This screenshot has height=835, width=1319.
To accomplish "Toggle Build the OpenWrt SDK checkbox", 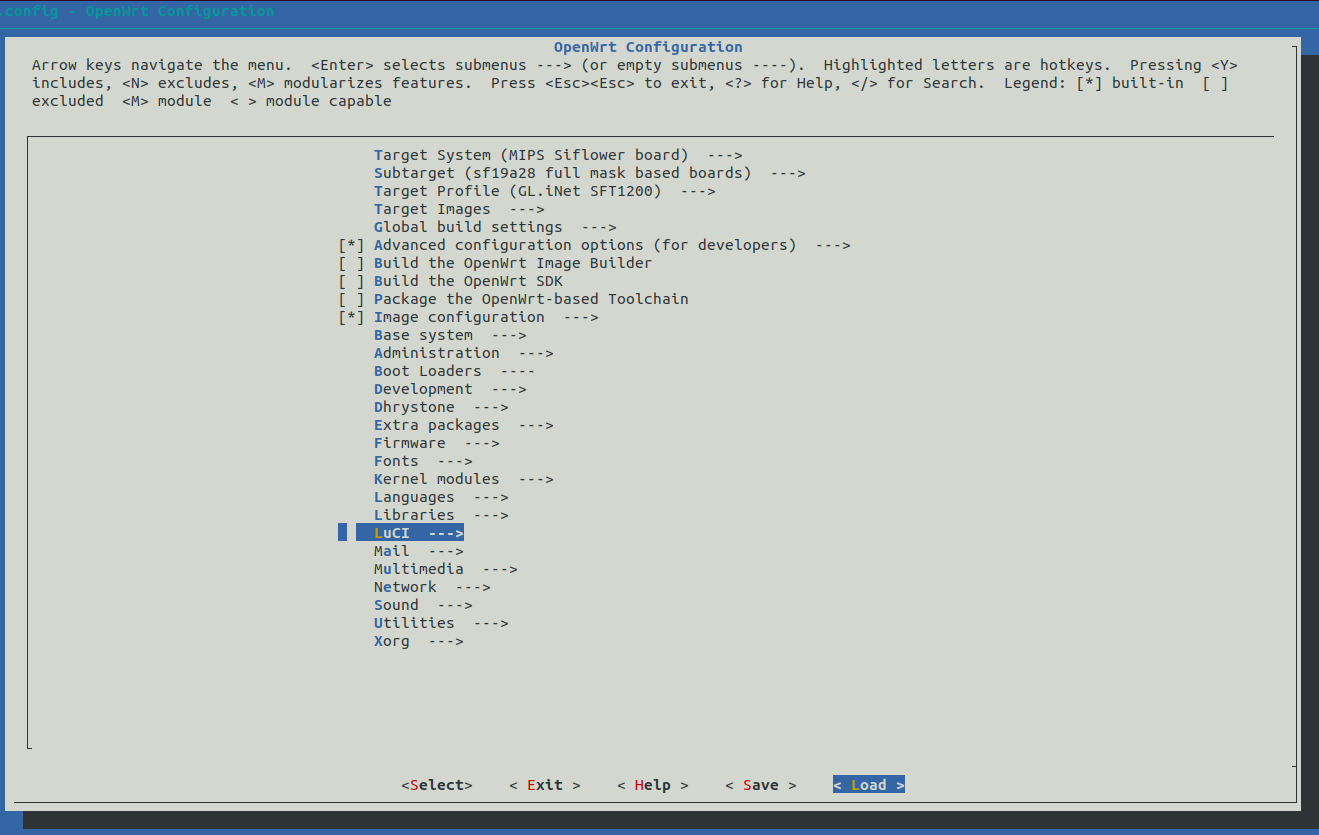I will click(x=351, y=281).
